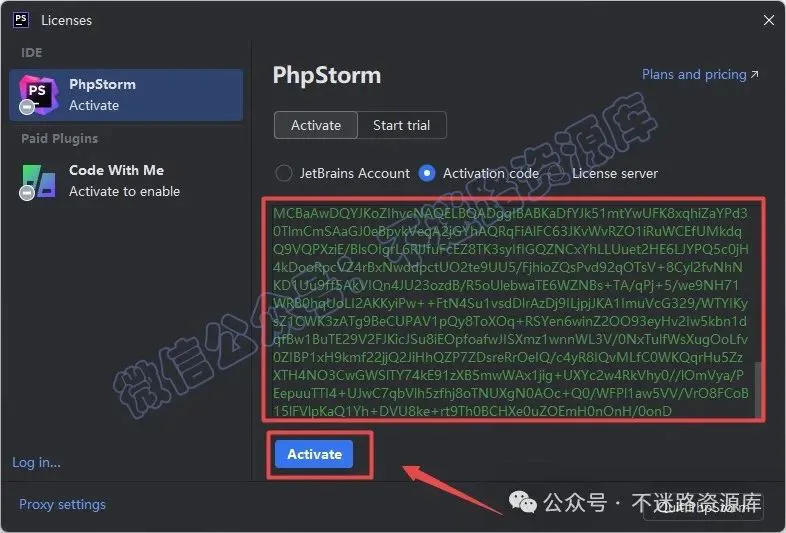Click the minus badge on PhpStorm icon
The image size is (786, 533).
pos(27,107)
